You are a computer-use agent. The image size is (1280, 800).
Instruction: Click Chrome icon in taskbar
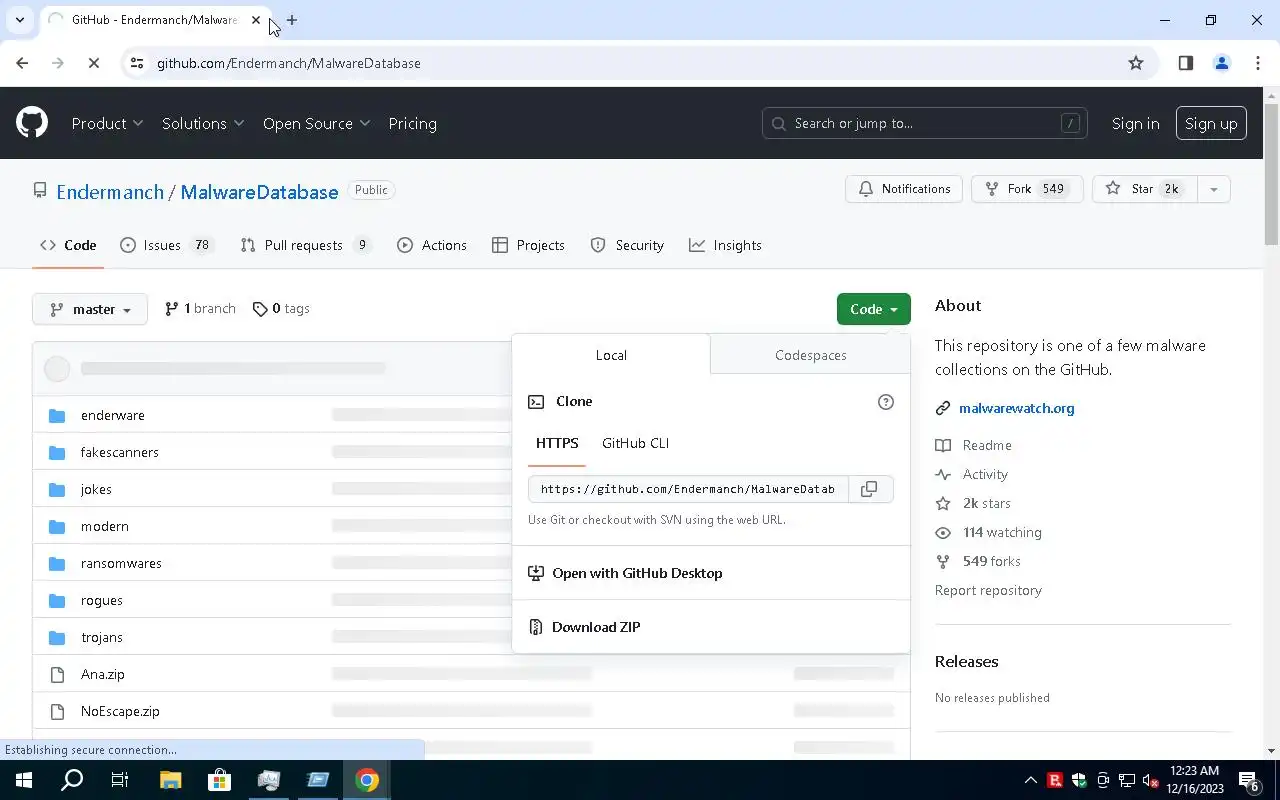(x=367, y=780)
